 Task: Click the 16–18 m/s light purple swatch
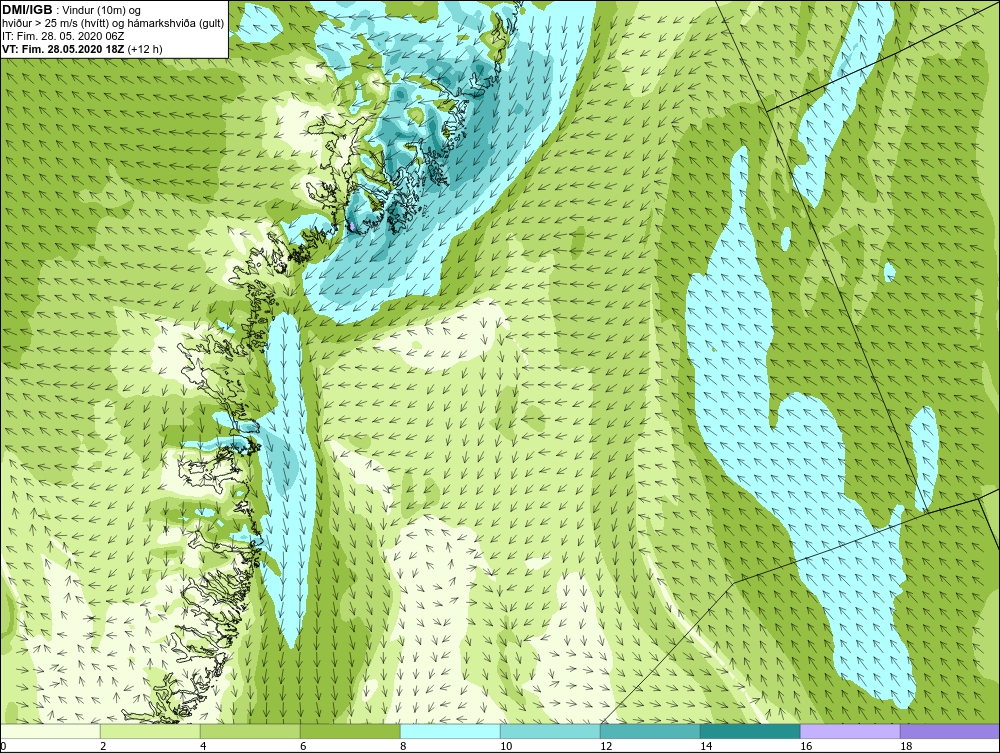tap(850, 731)
